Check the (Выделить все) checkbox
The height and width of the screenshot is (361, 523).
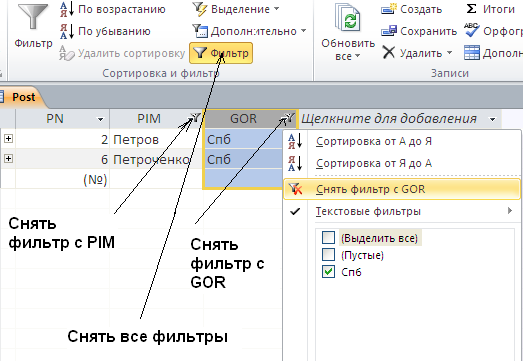[x=328, y=238]
